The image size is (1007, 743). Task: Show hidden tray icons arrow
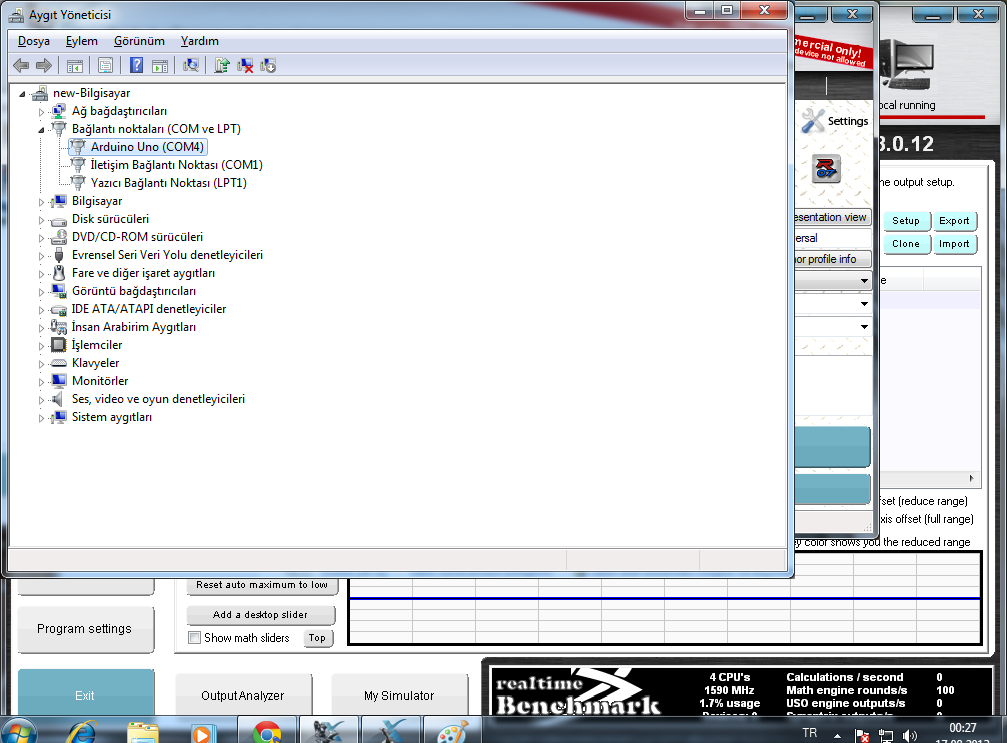coord(837,735)
